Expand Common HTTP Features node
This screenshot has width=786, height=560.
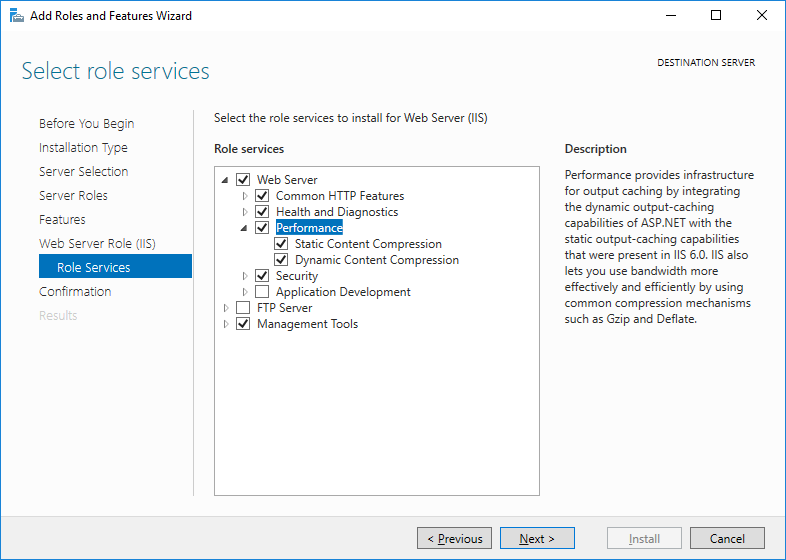point(245,196)
